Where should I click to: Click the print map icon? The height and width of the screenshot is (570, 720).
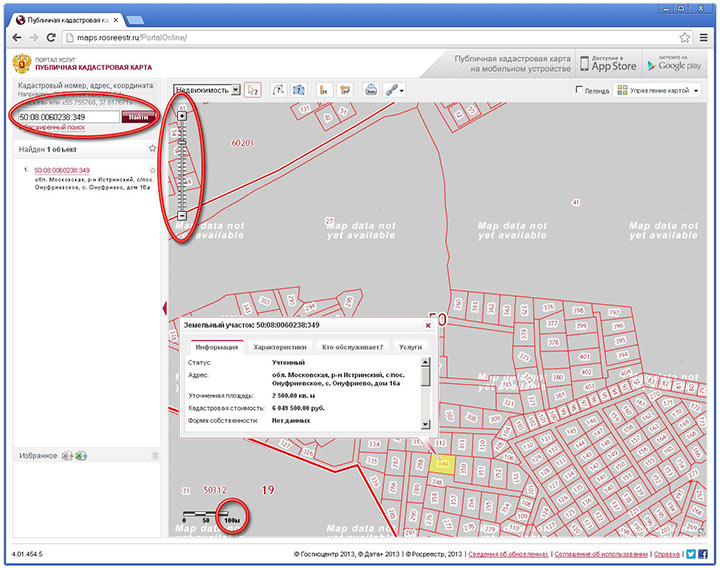point(370,90)
